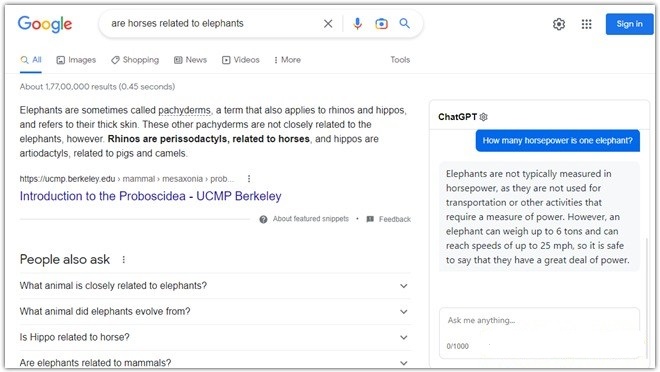Open About featured snippets link

(x=311, y=219)
